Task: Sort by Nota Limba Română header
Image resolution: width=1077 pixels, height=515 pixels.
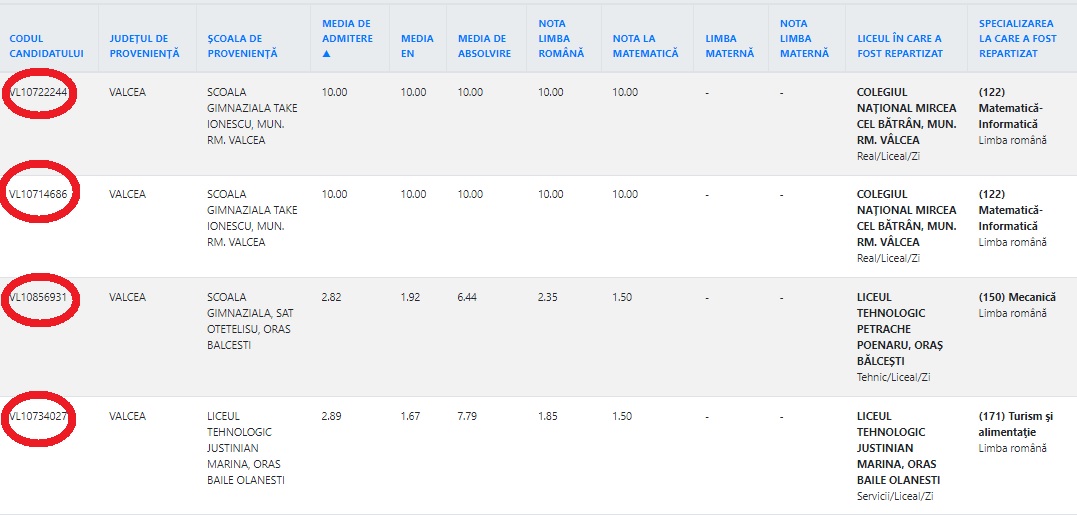Action: click(561, 38)
